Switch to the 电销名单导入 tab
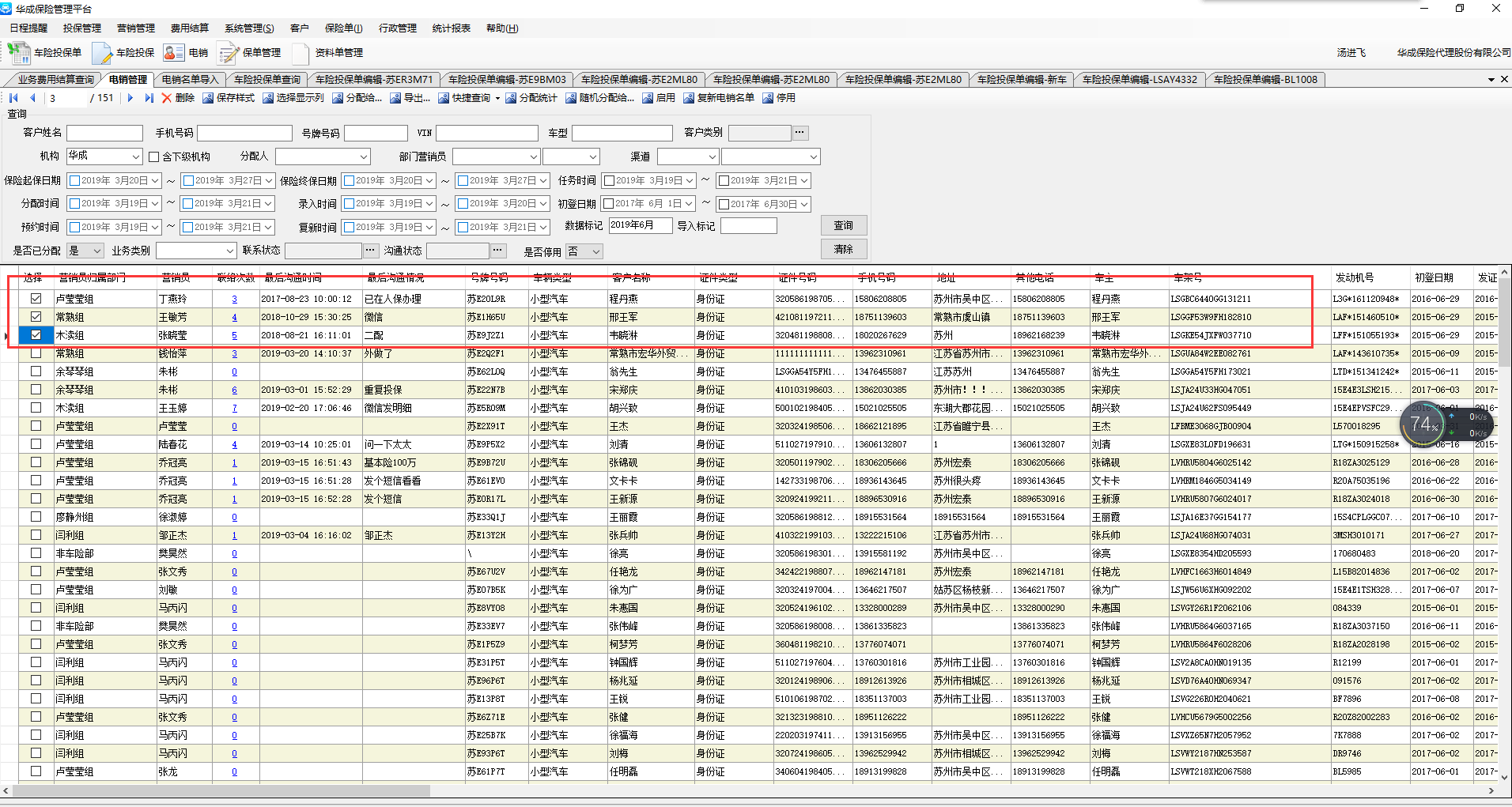 [190, 80]
